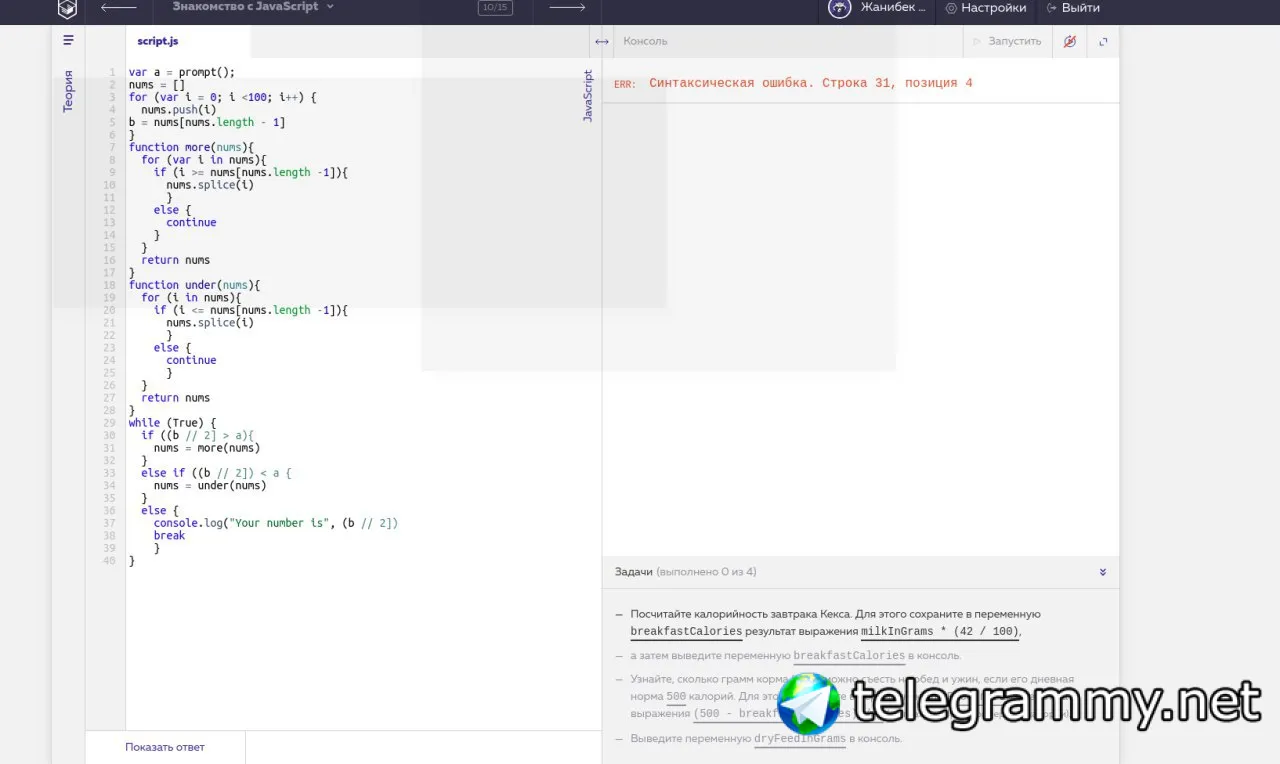The width and height of the screenshot is (1280, 764).
Task: Click the breakfastCalories code term in task two
Action: [849, 656]
